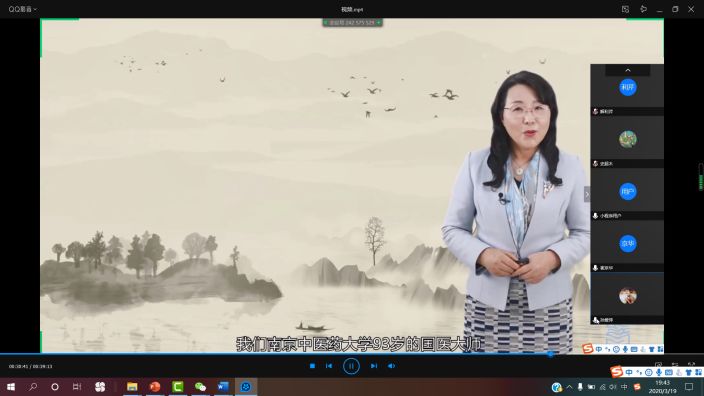Open the QQ影音 main menu dropdown

(22, 9)
